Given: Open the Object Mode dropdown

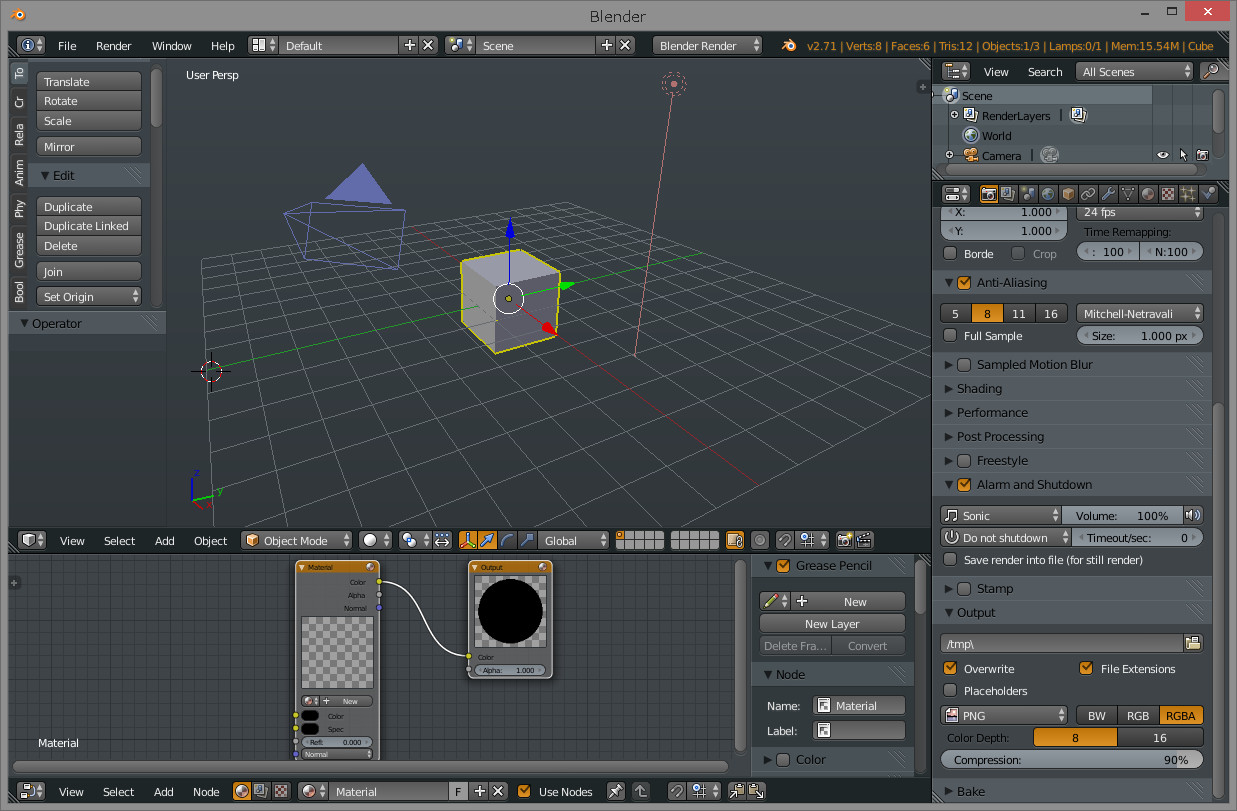Looking at the screenshot, I should coord(297,540).
